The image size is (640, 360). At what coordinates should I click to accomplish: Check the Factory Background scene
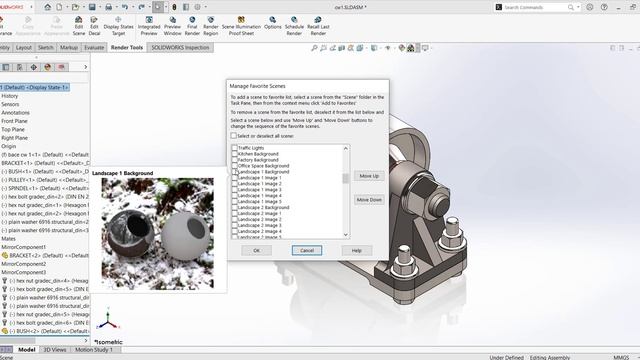coord(234,160)
